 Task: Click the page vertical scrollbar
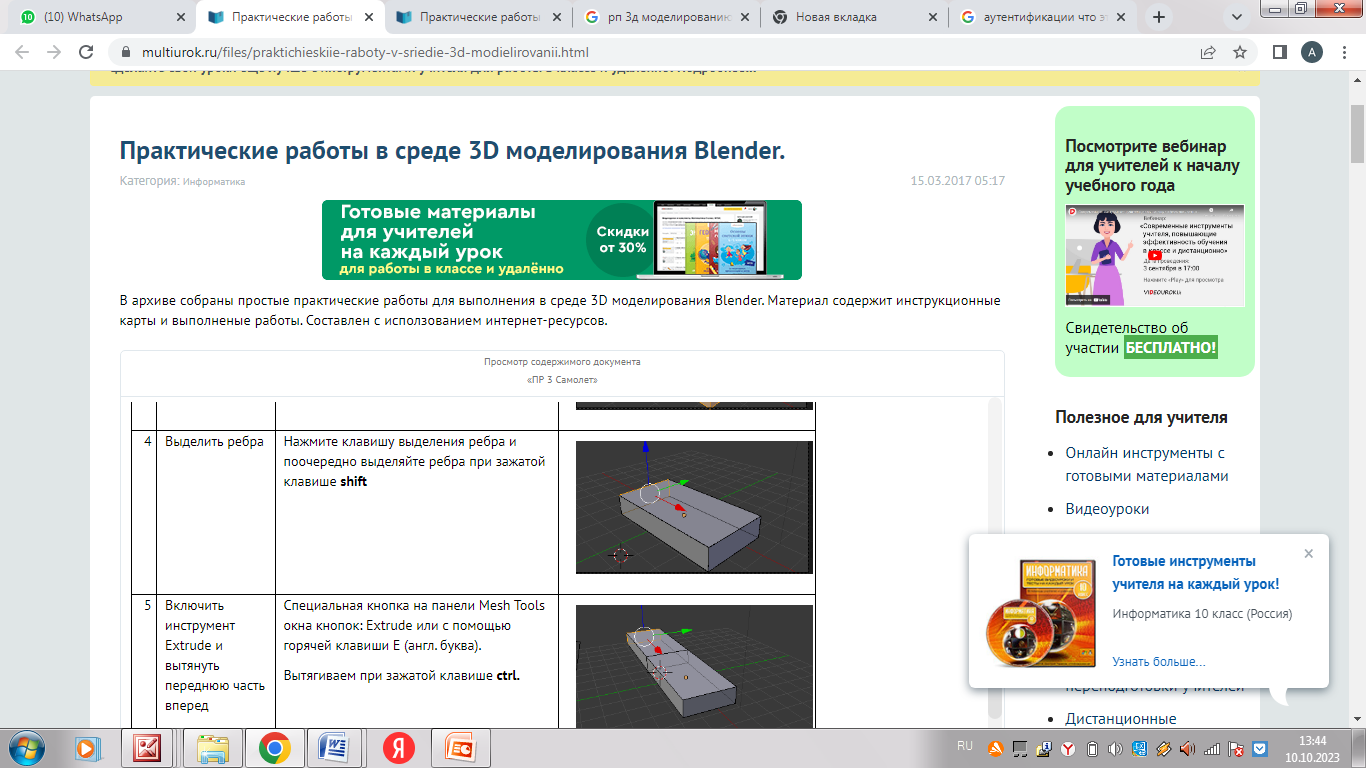[x=1357, y=132]
